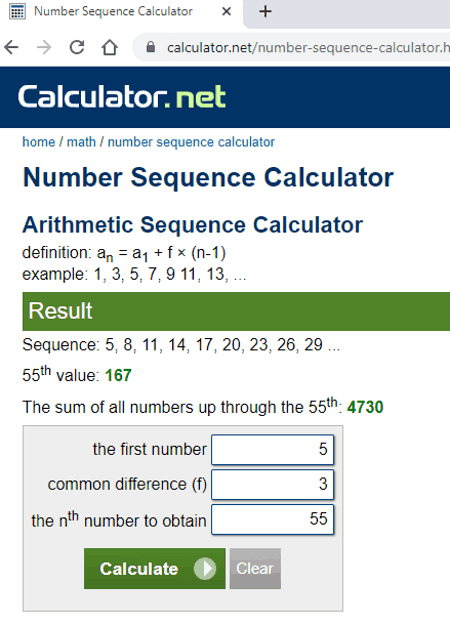The width and height of the screenshot is (450, 626).
Task: Open the home breadcrumb link
Action: tap(39, 142)
